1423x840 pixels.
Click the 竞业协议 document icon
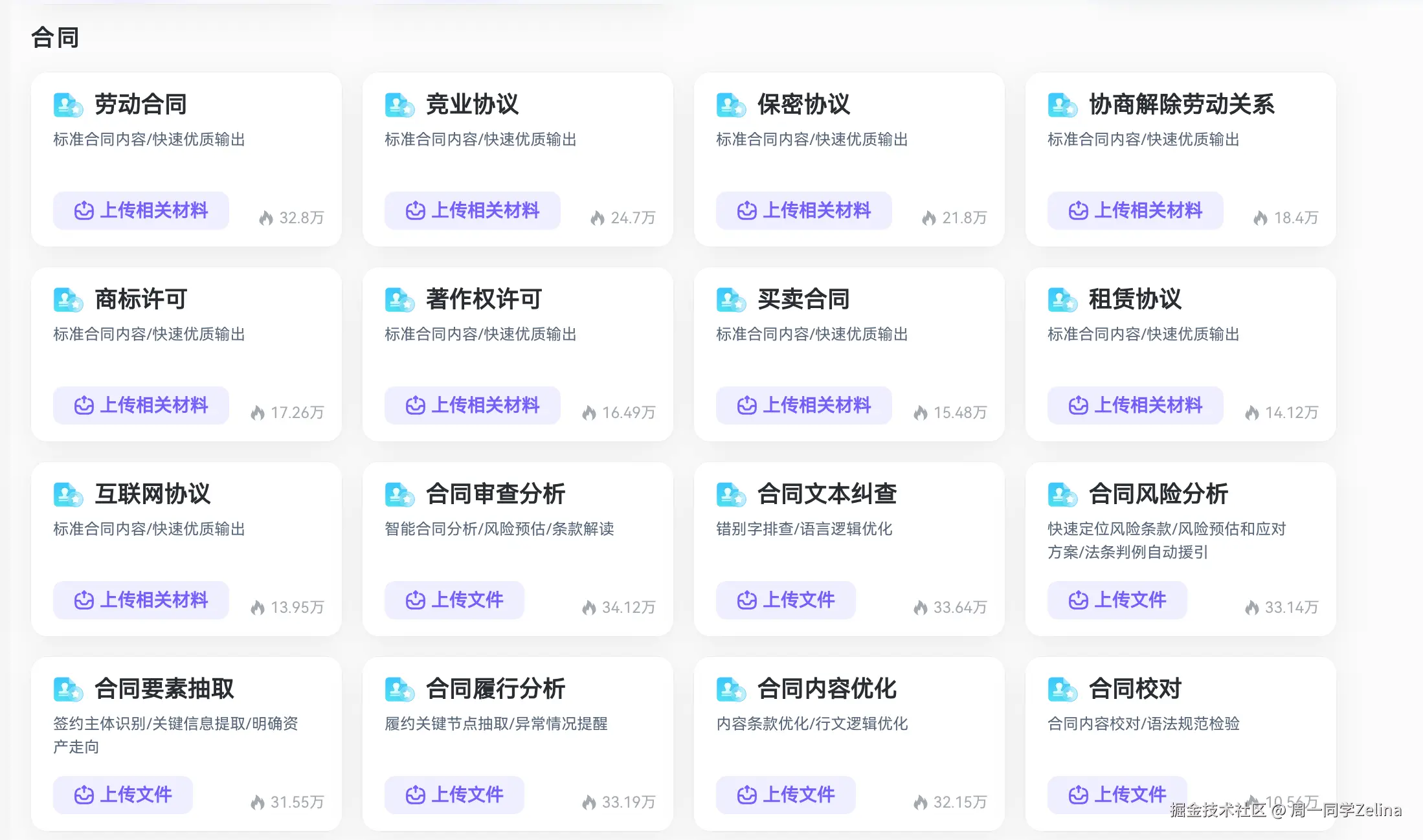[399, 105]
